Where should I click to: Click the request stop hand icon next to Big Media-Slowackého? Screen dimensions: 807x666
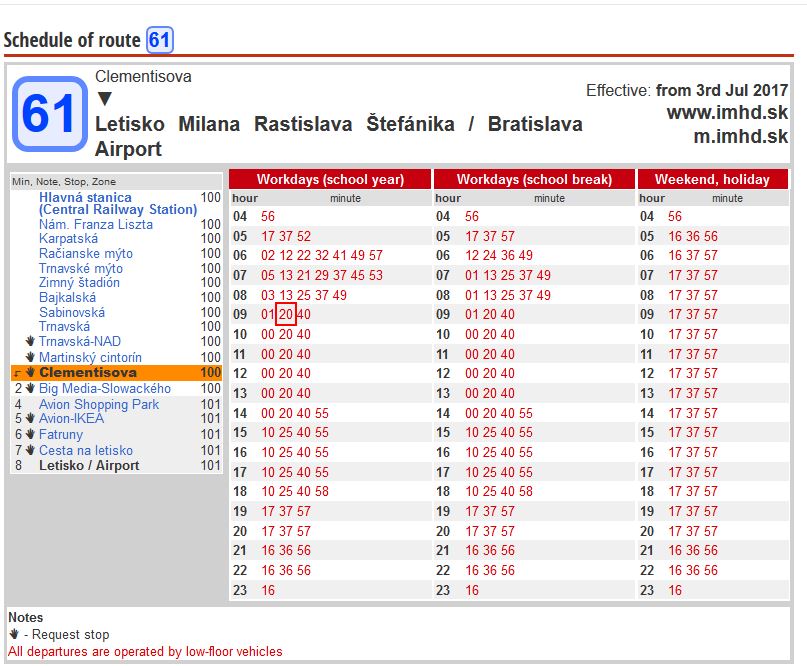click(x=30, y=388)
